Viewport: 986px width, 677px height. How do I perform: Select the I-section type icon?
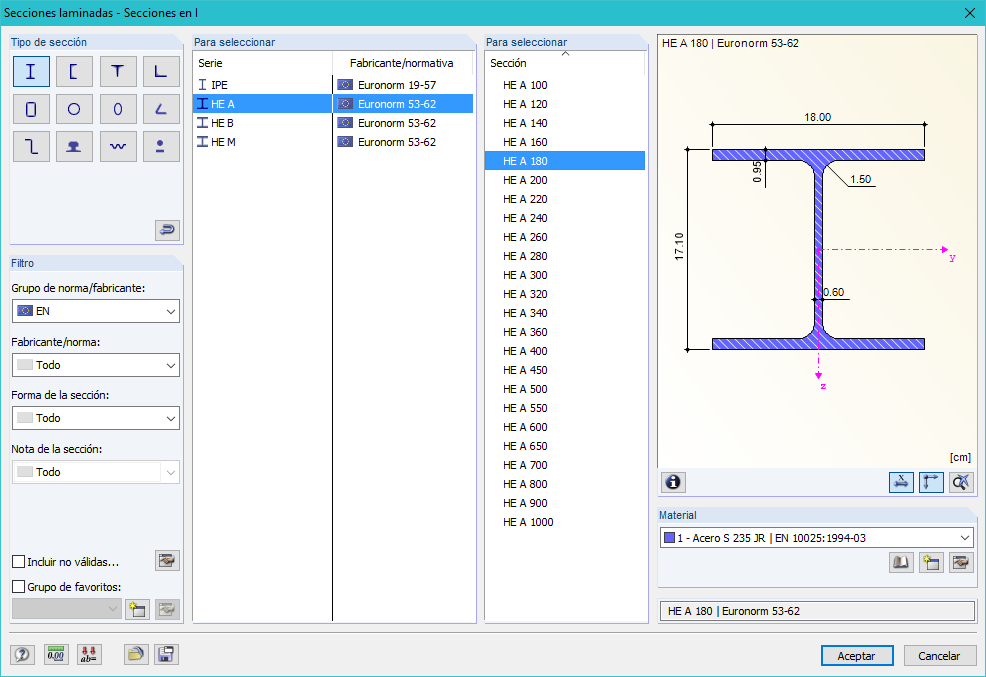(31, 72)
